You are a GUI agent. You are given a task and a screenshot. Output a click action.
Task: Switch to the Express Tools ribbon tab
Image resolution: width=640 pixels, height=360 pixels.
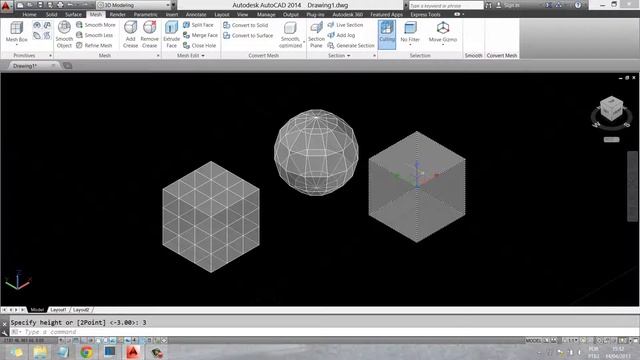click(x=425, y=14)
